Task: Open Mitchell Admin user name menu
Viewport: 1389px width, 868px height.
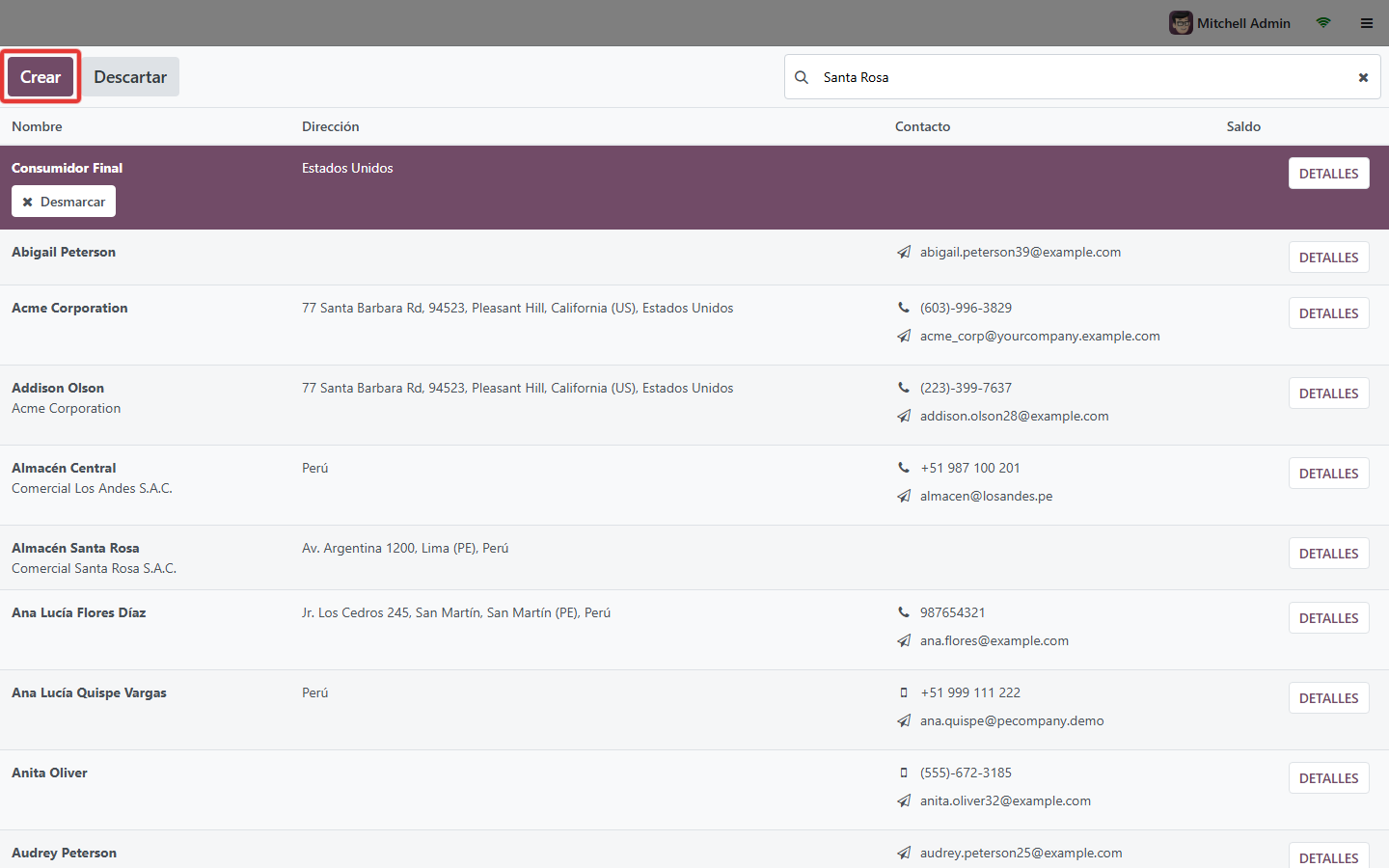Action: click(1243, 23)
